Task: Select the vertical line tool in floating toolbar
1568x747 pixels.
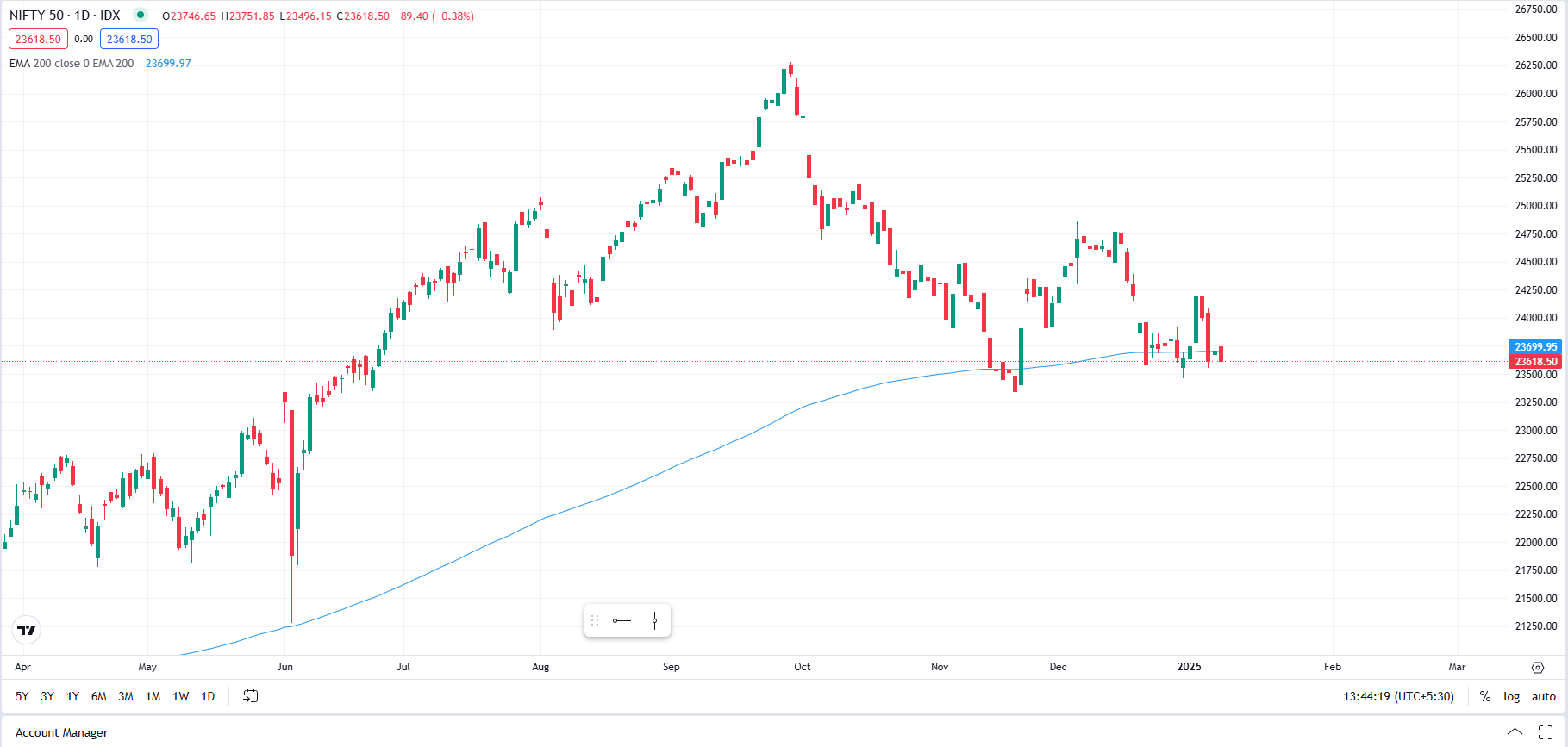Action: 654,620
